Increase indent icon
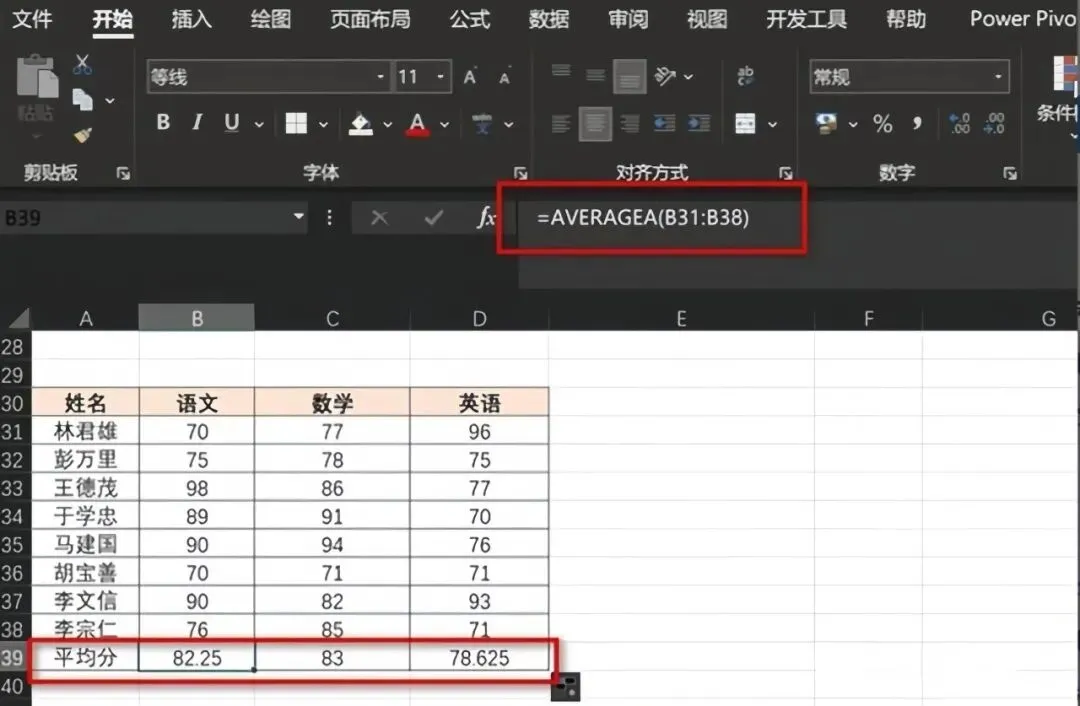The height and width of the screenshot is (706, 1080). (x=698, y=124)
